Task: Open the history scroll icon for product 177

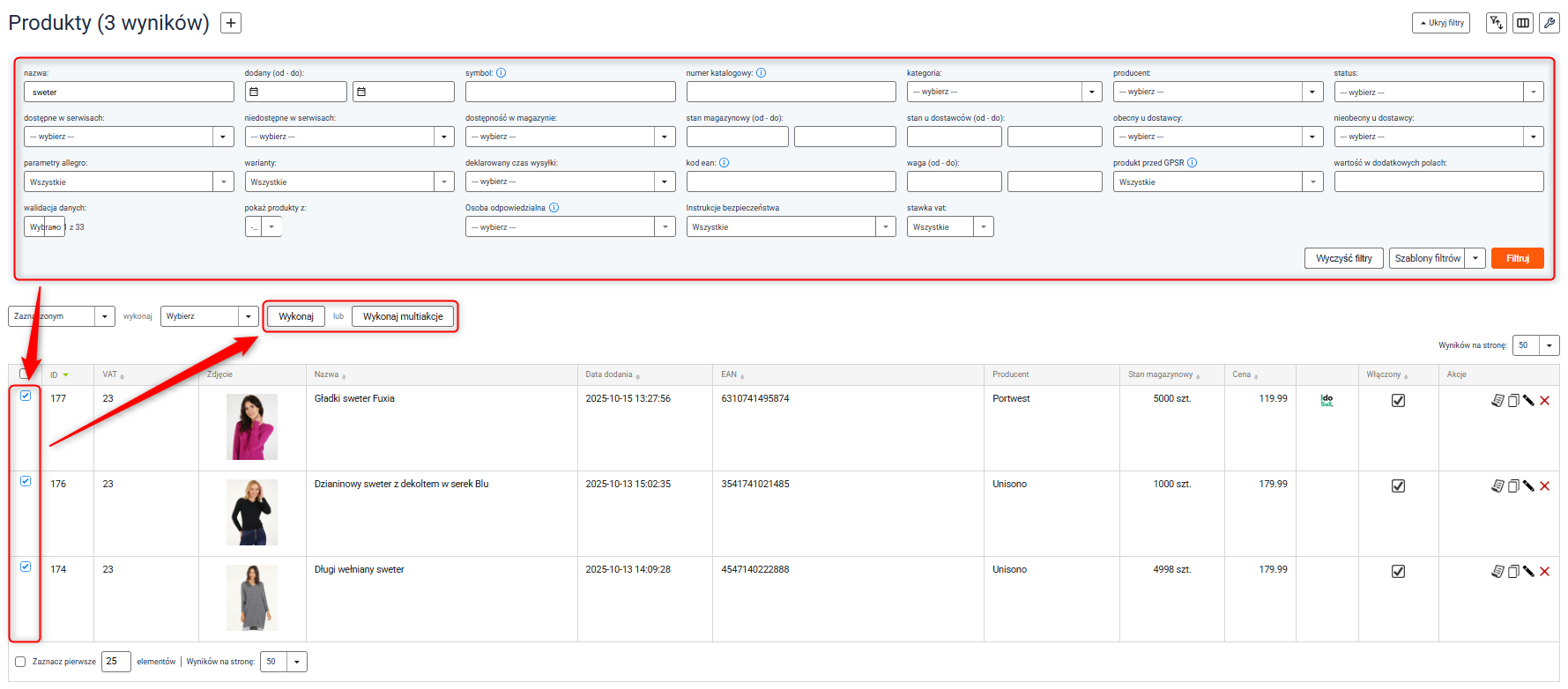Action: [1497, 400]
